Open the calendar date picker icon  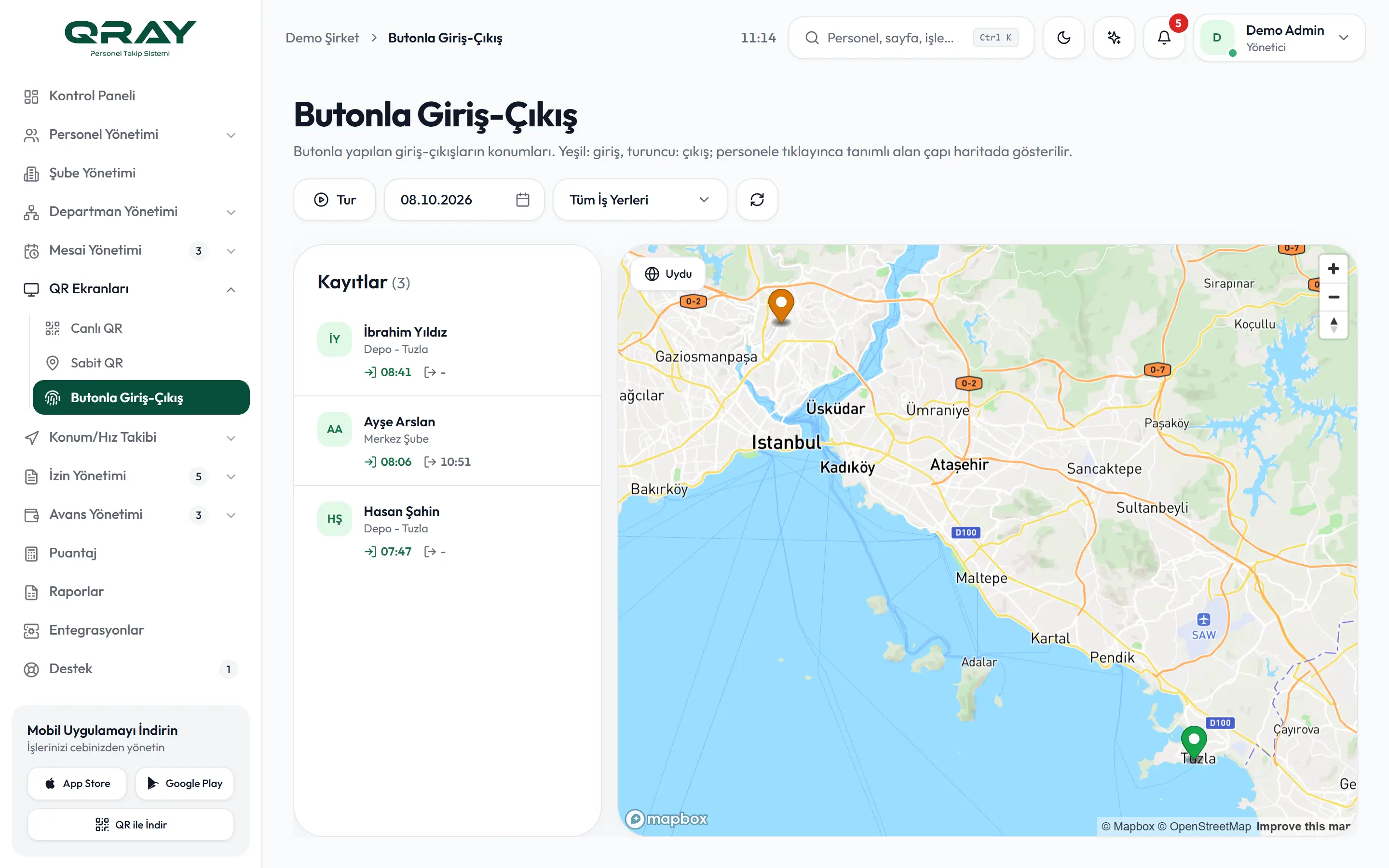point(522,200)
